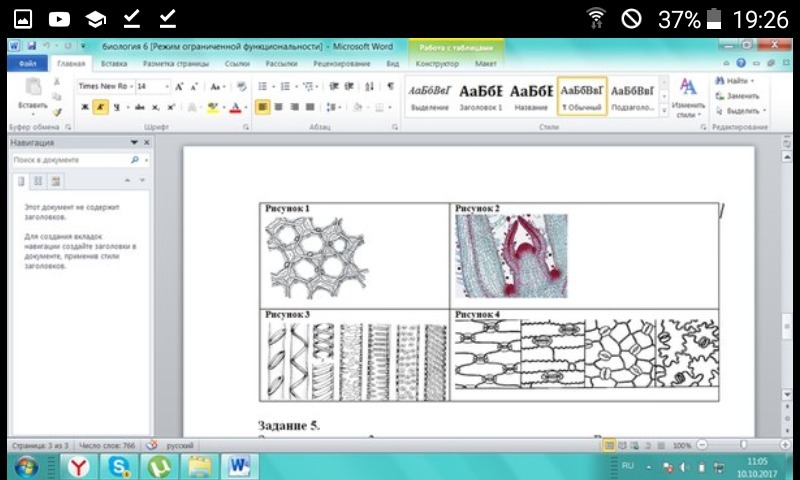This screenshot has height=480, width=800.
Task: Click the yellow text highlight icon
Action: tap(213, 107)
